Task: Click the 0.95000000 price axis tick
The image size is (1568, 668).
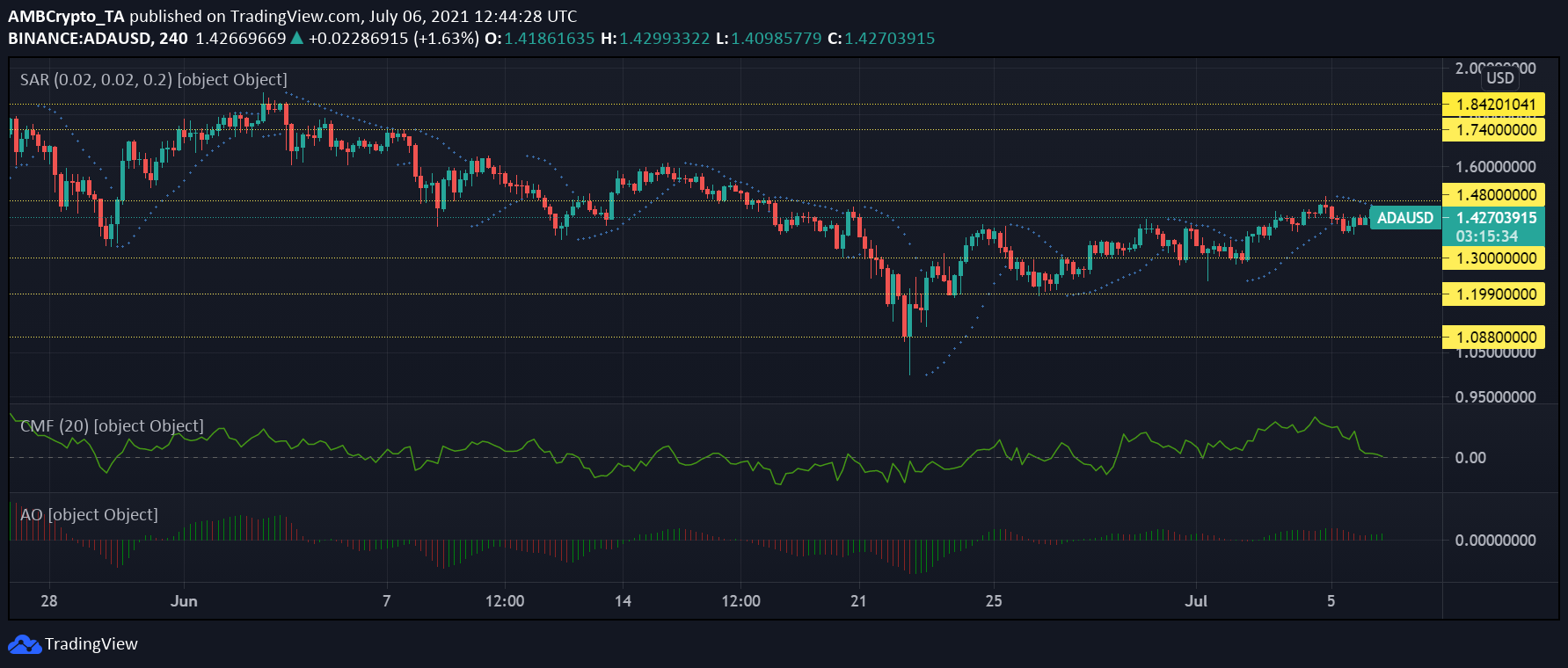Action: pos(1496,397)
